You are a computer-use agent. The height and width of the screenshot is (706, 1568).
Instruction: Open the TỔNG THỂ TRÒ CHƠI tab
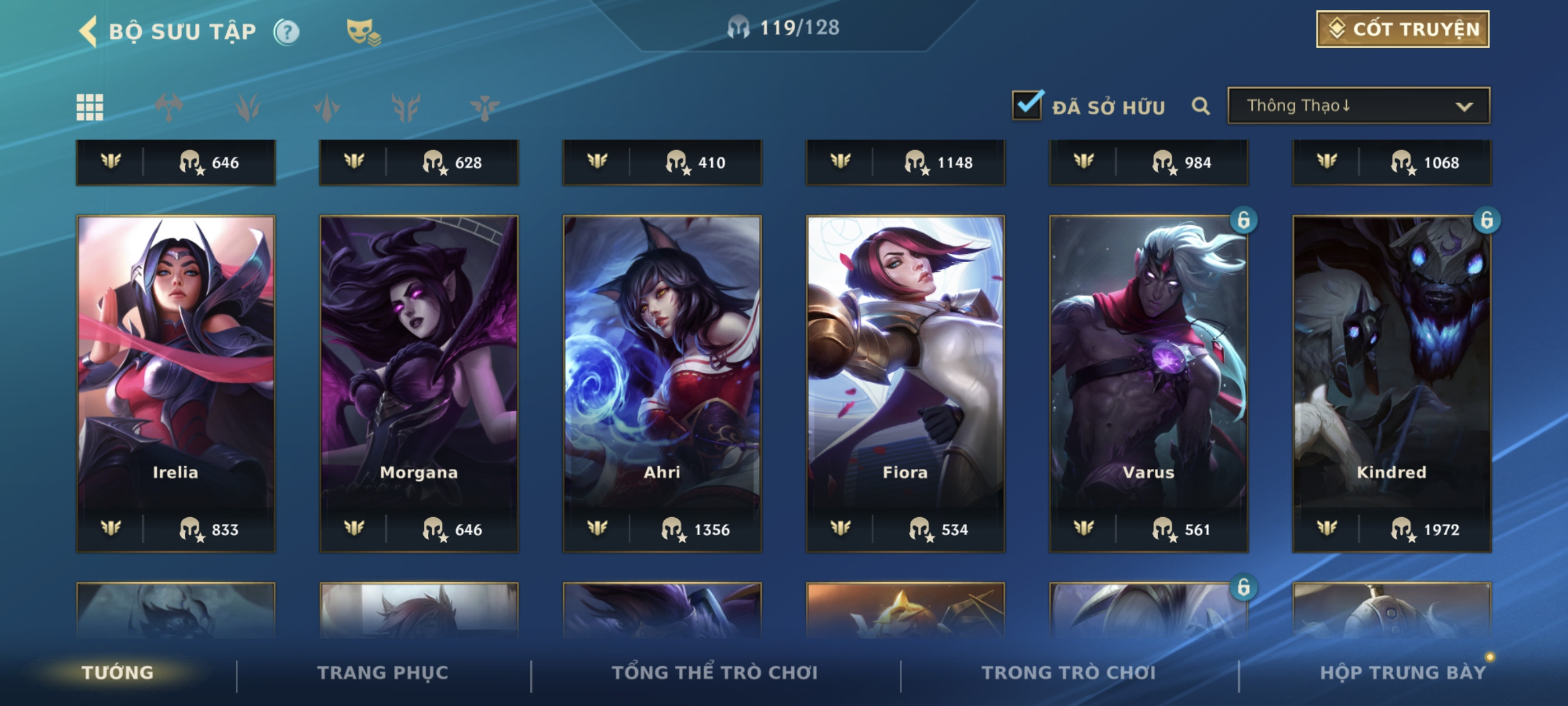pyautogui.click(x=715, y=672)
